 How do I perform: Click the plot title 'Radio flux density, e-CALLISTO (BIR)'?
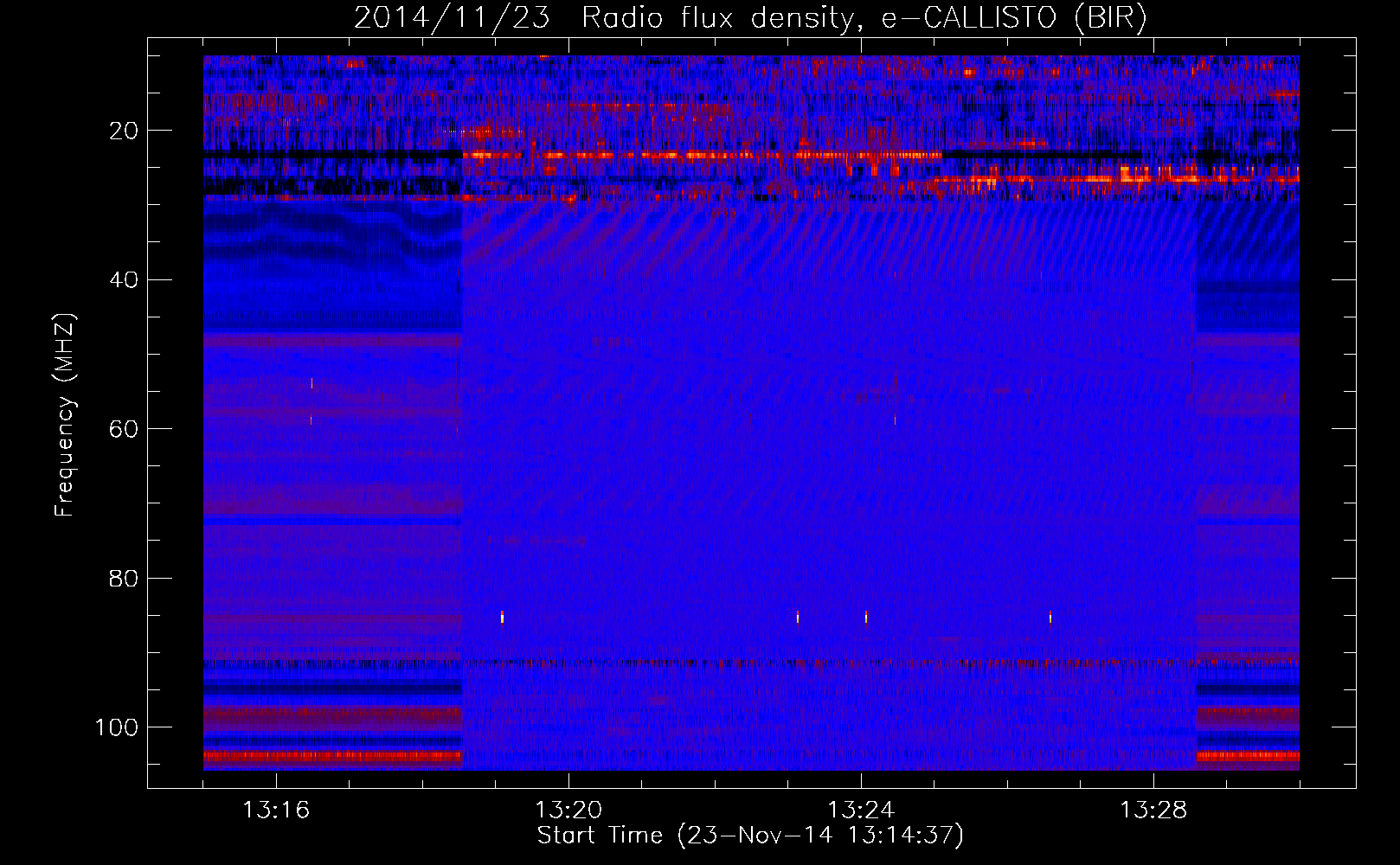[x=864, y=18]
